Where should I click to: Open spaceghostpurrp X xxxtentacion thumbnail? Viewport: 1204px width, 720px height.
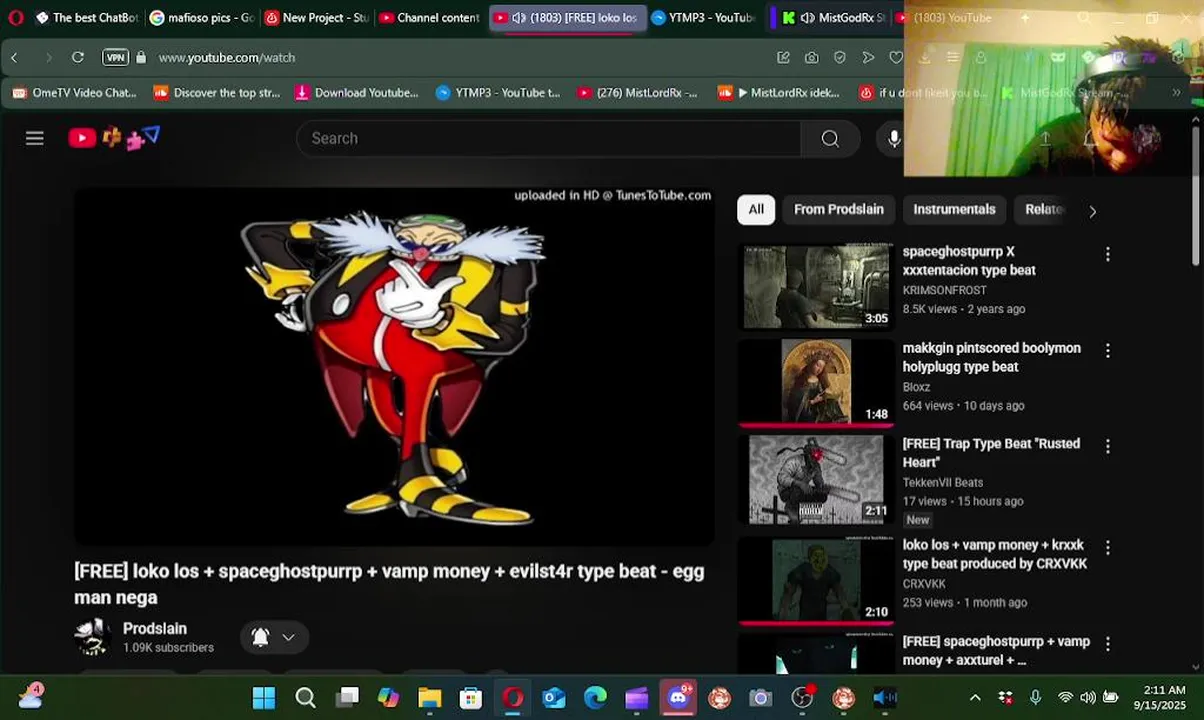tap(816, 286)
